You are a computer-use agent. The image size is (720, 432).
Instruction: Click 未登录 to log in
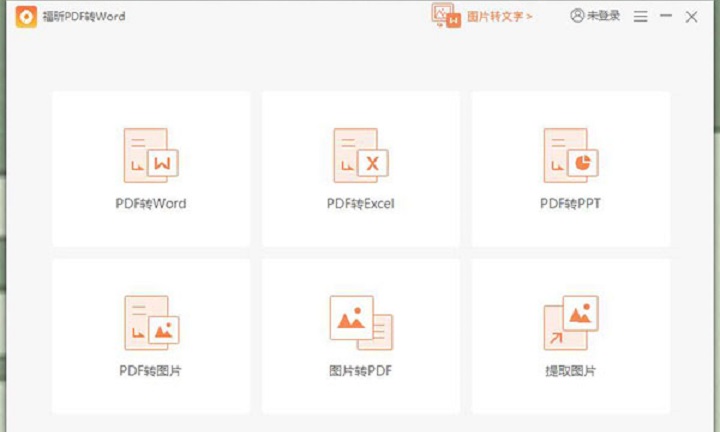[x=603, y=16]
